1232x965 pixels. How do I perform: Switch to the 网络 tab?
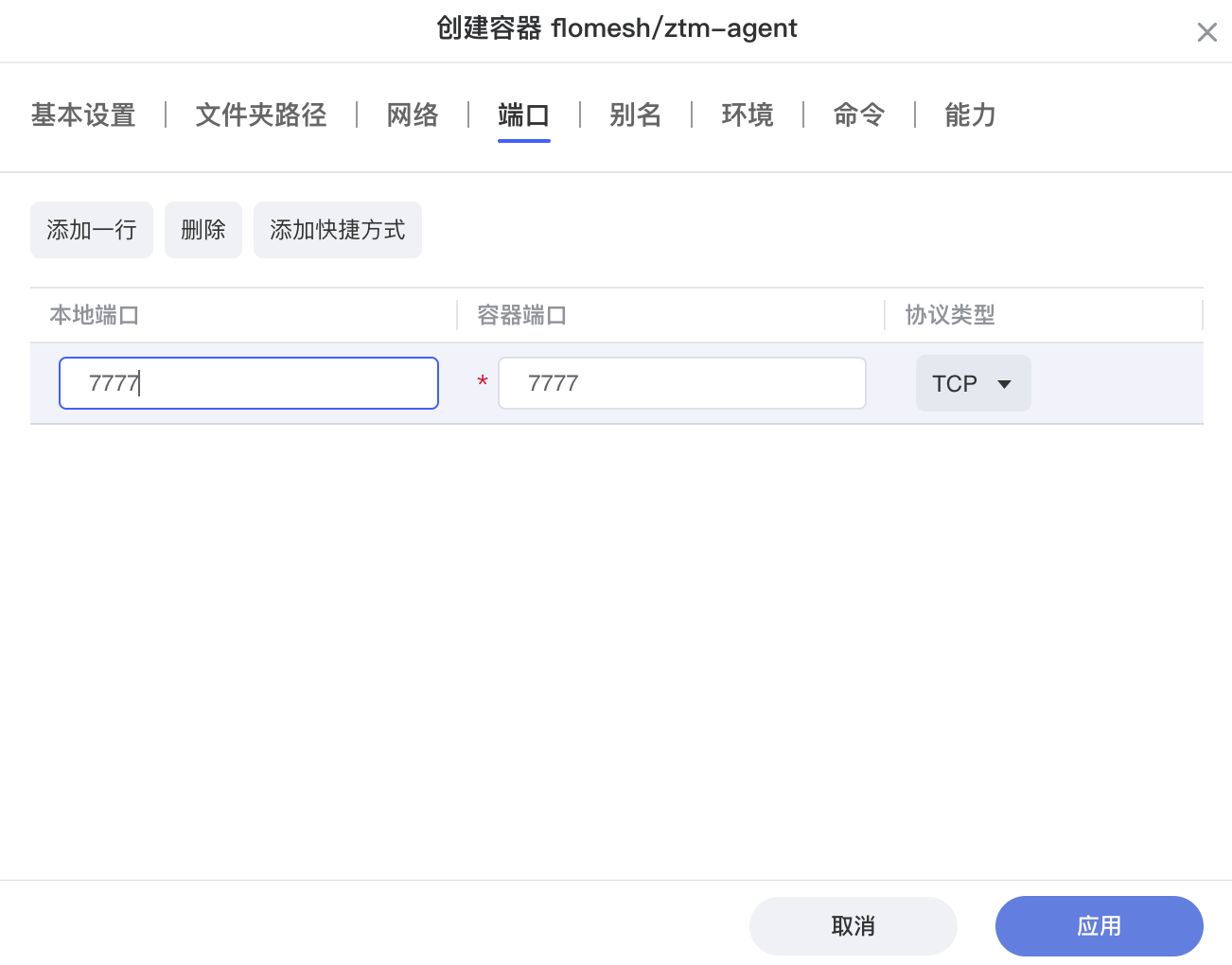(x=412, y=115)
